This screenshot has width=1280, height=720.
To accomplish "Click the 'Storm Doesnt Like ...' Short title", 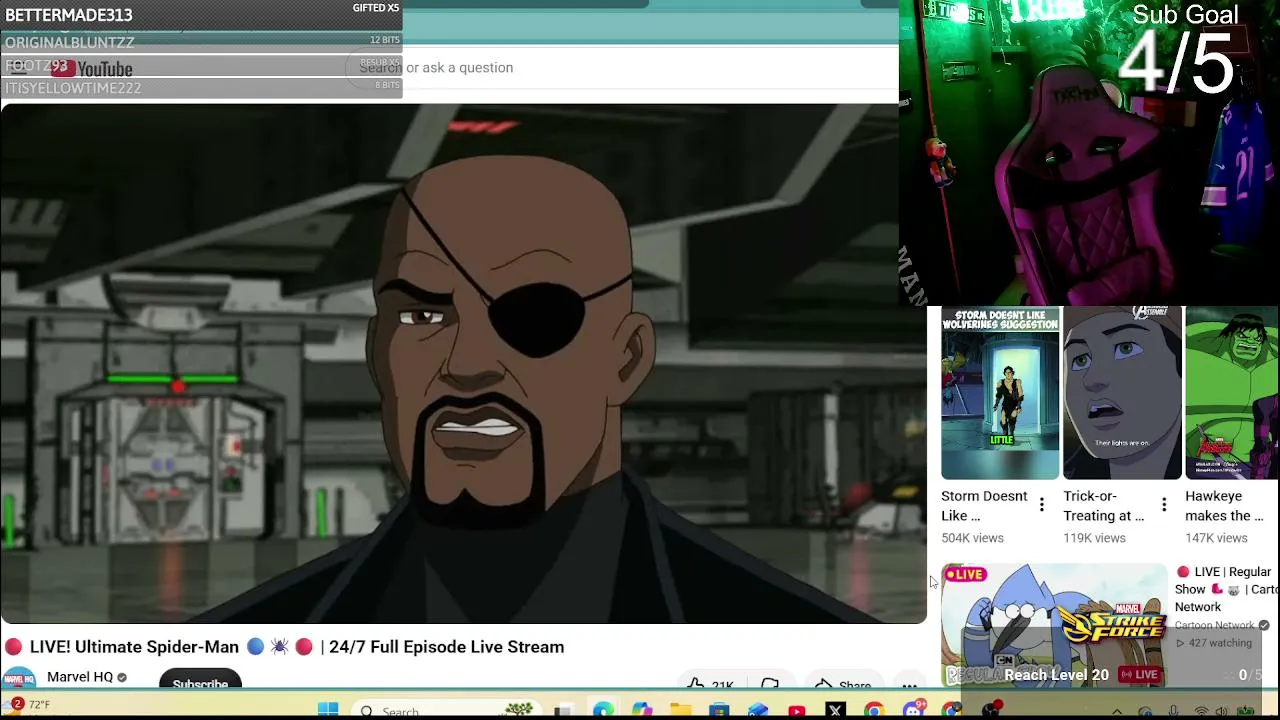I will pos(984,506).
